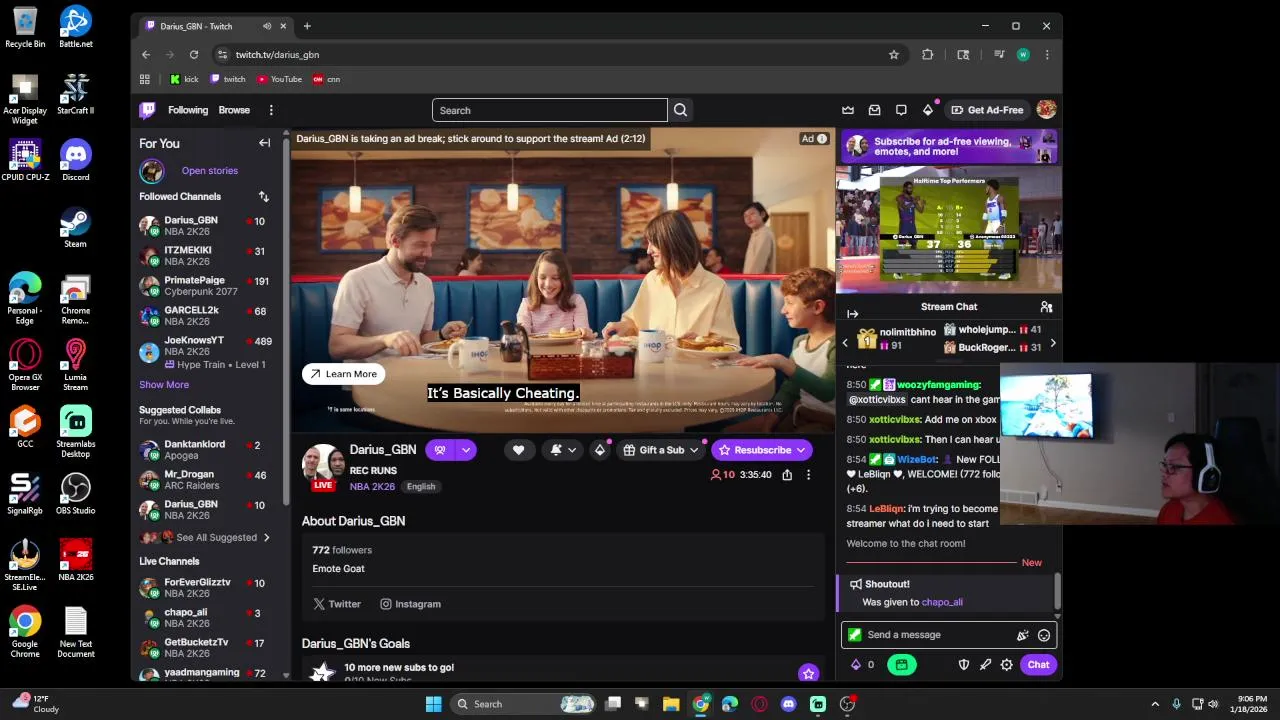This screenshot has width=1280, height=720.
Task: Bookmark this page with star icon
Action: pyautogui.click(x=894, y=55)
